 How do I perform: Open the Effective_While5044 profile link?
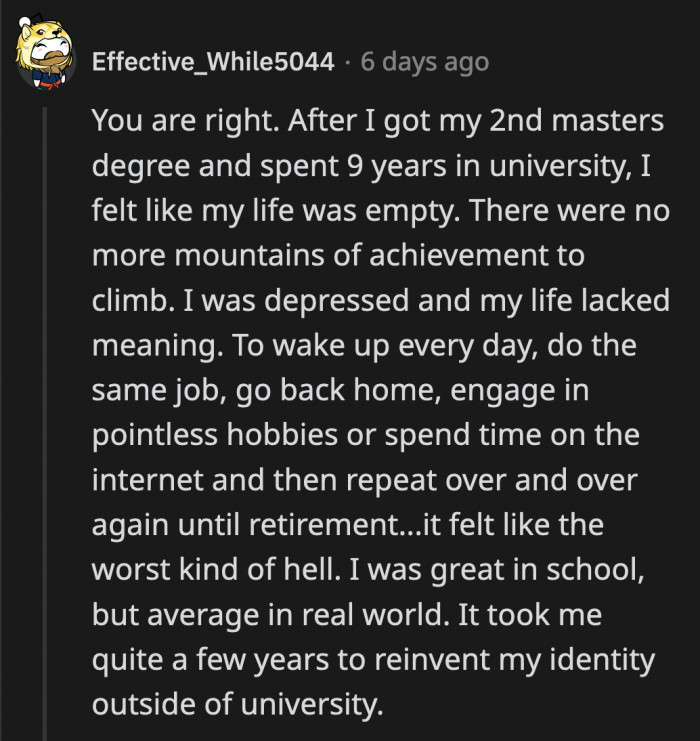pos(212,62)
